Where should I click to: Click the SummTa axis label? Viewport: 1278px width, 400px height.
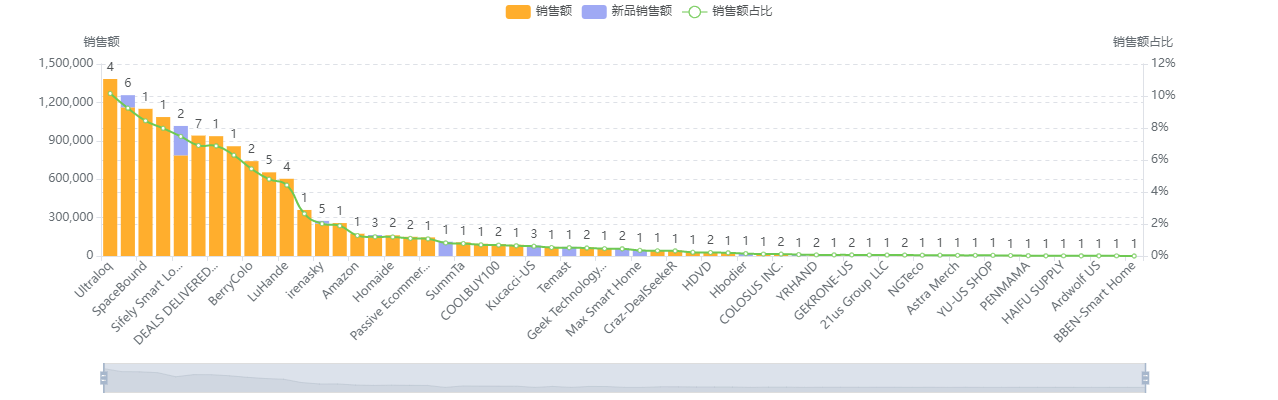pyautogui.click(x=445, y=281)
